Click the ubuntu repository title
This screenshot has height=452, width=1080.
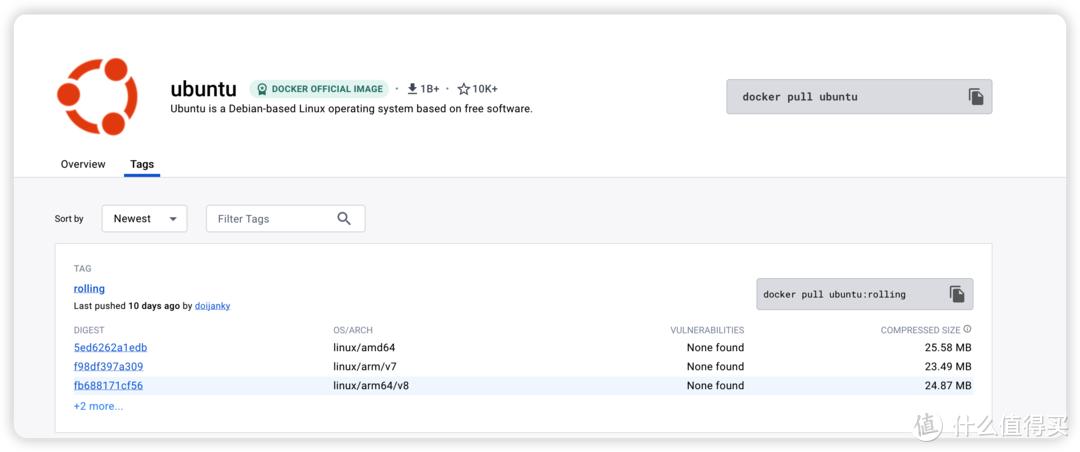point(203,90)
